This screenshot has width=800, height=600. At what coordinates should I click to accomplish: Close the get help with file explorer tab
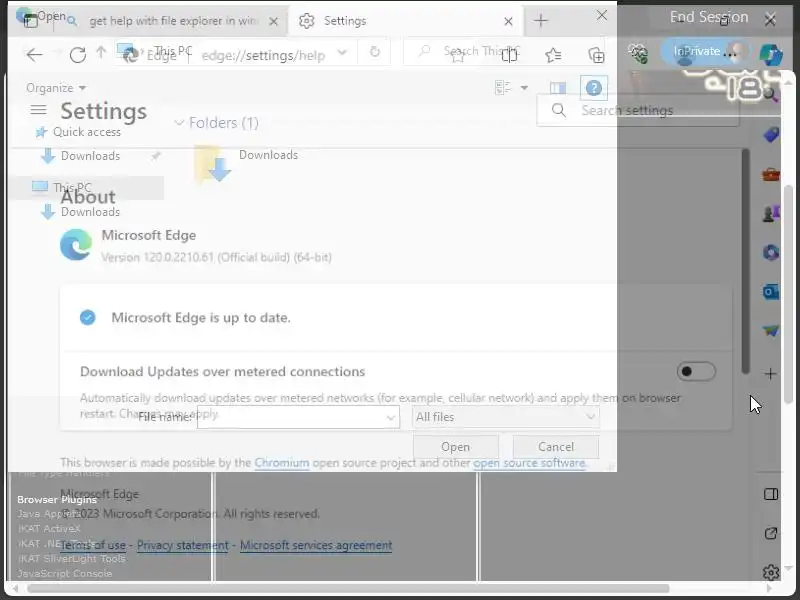pos(273,21)
